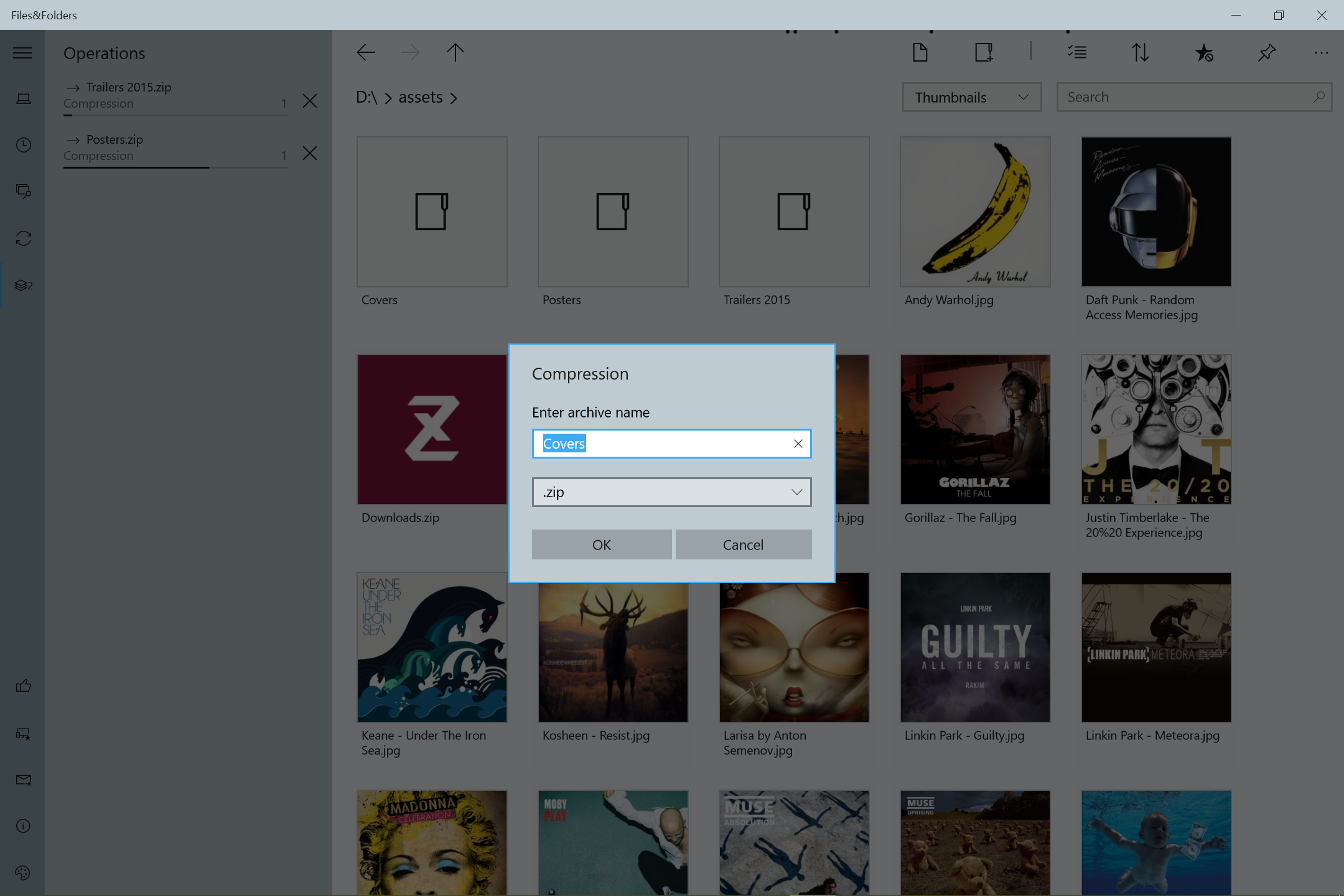Cancel the Compression dialog

coord(744,544)
